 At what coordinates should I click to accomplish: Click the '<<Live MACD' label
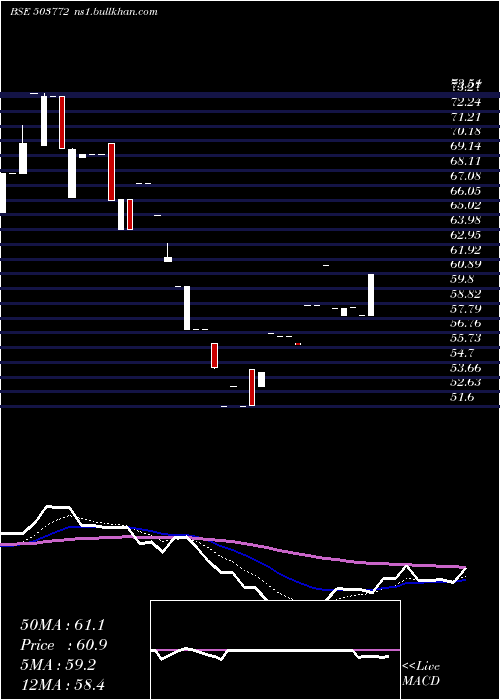(x=421, y=674)
